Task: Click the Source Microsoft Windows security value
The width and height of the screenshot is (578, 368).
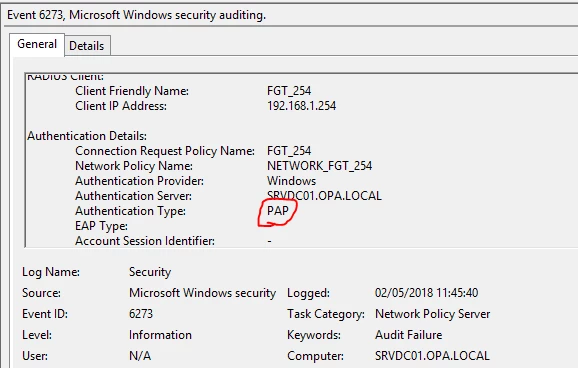Action: coord(202,293)
